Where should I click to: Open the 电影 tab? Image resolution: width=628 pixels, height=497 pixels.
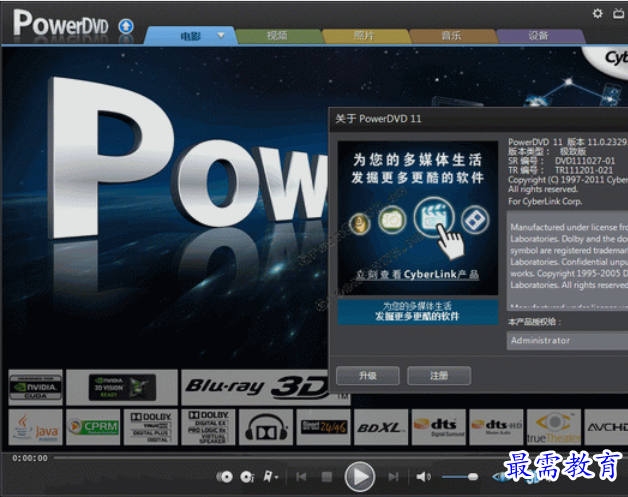(190, 36)
